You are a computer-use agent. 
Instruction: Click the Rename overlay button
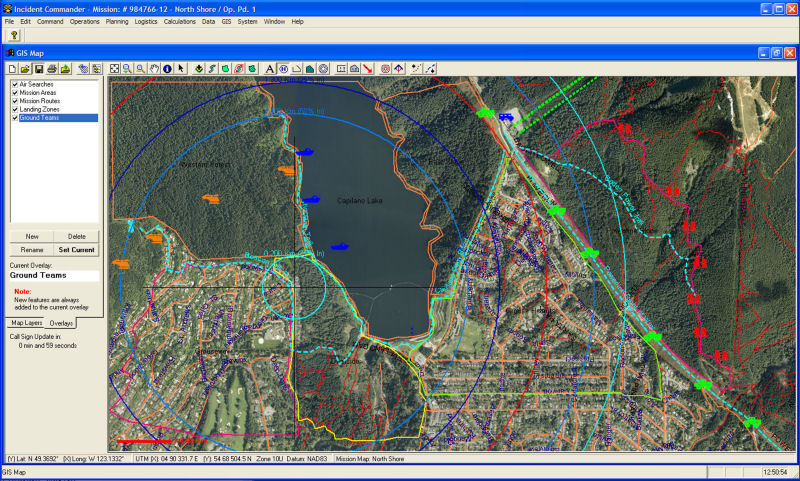click(32, 249)
